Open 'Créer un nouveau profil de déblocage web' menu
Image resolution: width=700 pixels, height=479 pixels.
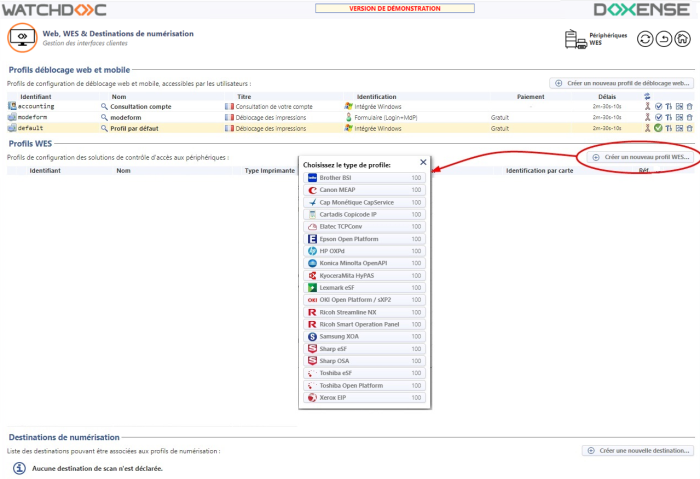click(621, 84)
